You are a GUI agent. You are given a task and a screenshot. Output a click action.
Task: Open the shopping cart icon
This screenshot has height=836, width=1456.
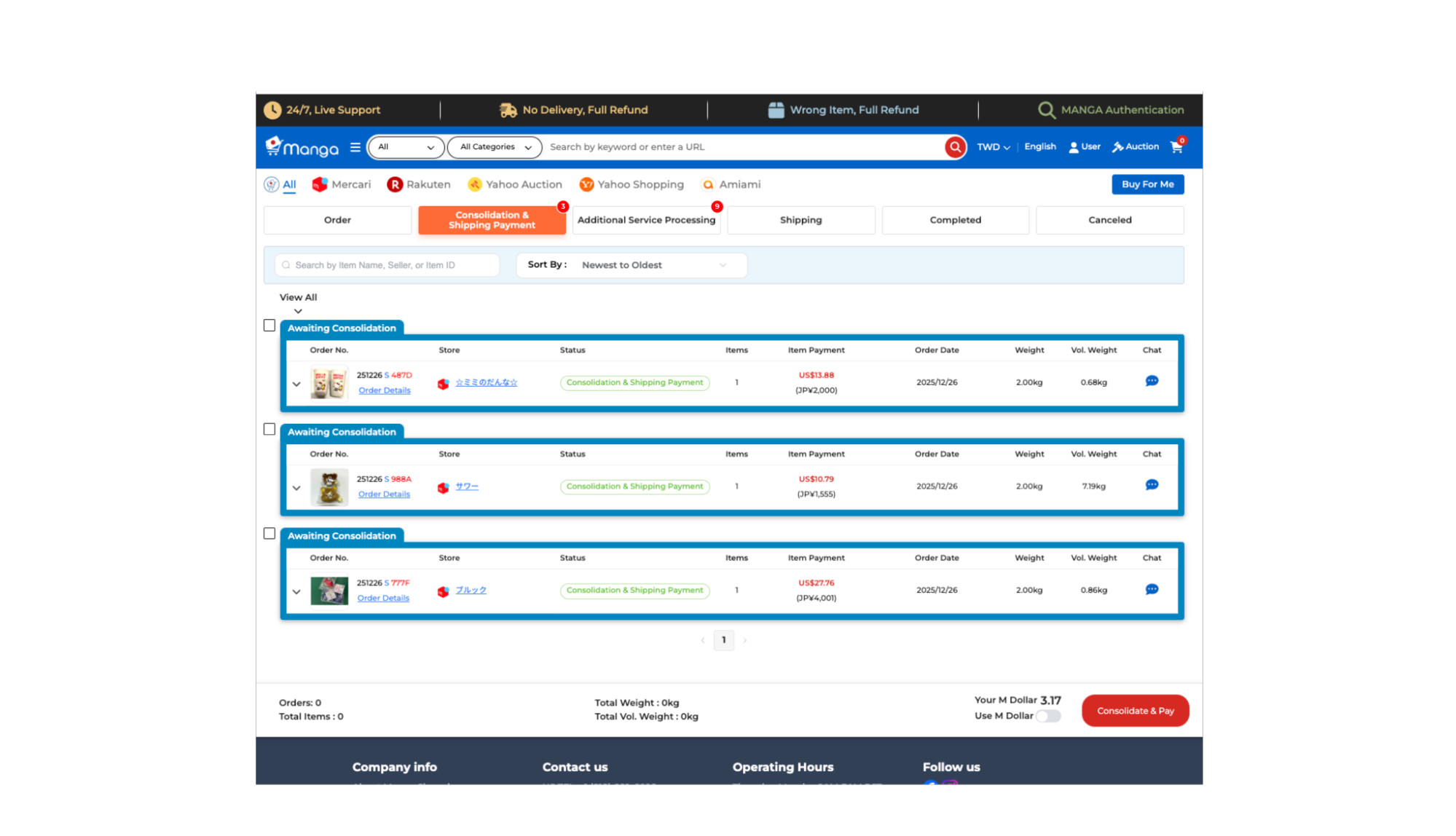[1176, 147]
